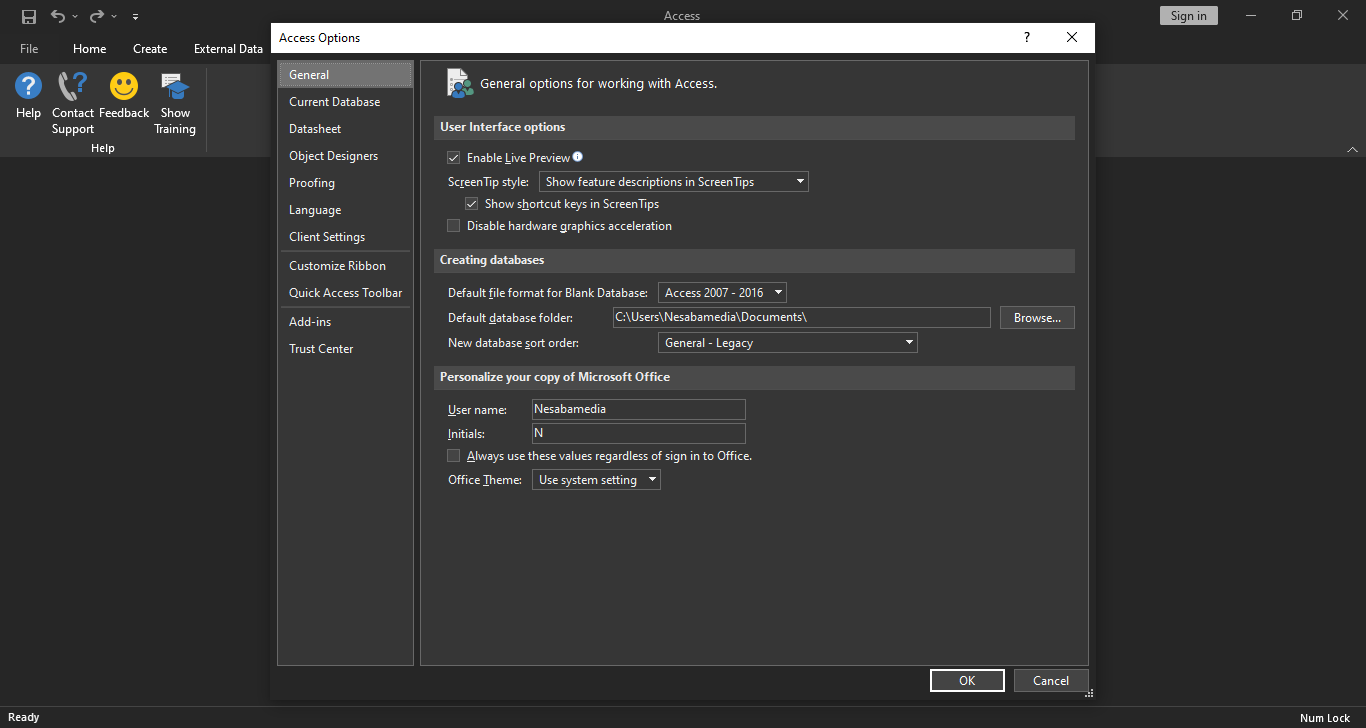Click the Undo arrow icon
The image size is (1366, 728).
tap(58, 16)
